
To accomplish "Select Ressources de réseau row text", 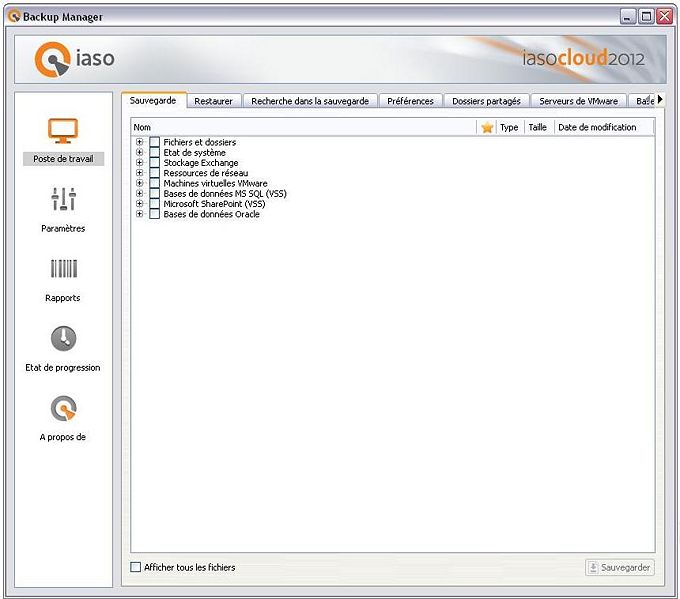I will click(x=206, y=173).
